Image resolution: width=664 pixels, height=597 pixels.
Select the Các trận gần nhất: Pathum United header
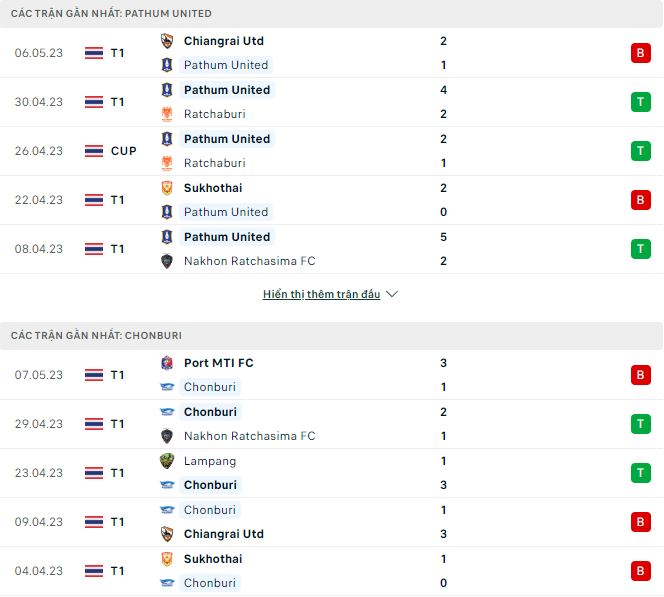(111, 13)
